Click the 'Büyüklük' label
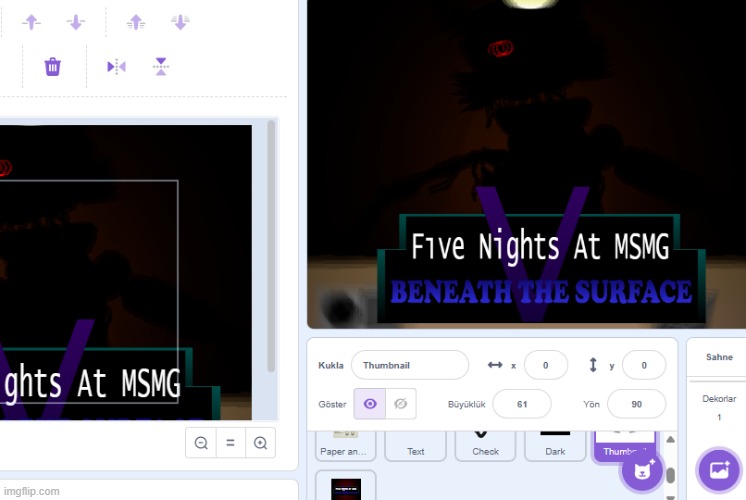Image resolution: width=746 pixels, height=500 pixels. point(466,404)
